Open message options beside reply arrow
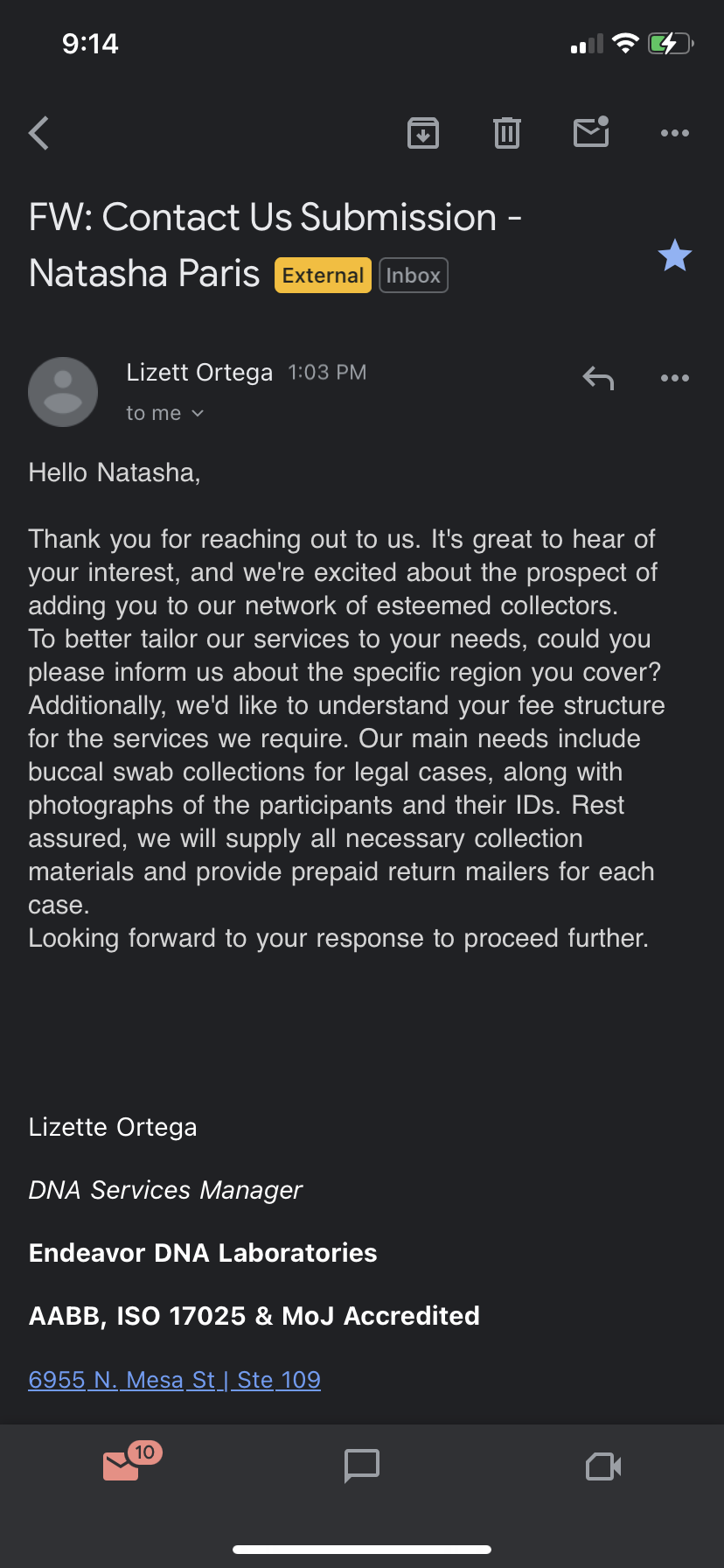This screenshot has height=1568, width=724. [x=674, y=378]
